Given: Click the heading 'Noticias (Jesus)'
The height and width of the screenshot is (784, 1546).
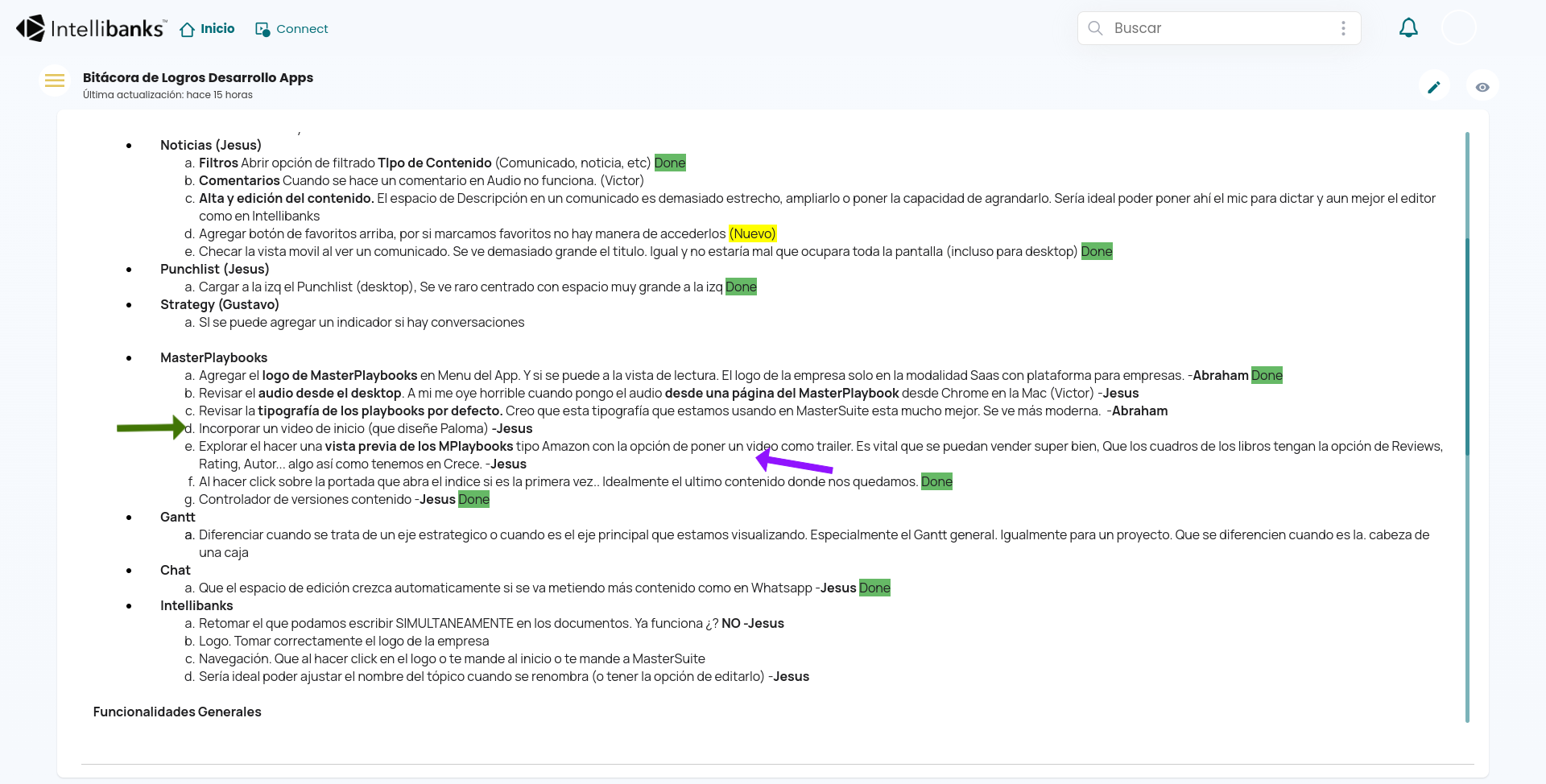Looking at the screenshot, I should click(x=211, y=145).
